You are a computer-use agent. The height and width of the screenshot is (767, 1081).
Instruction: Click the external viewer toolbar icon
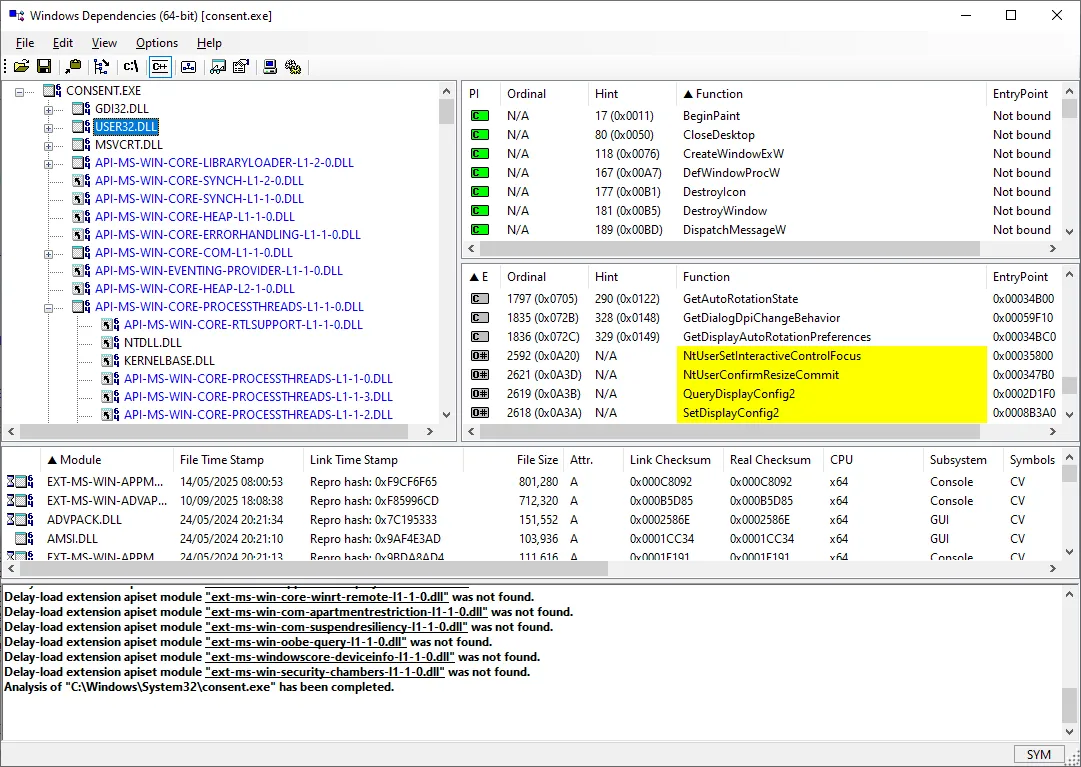218,67
